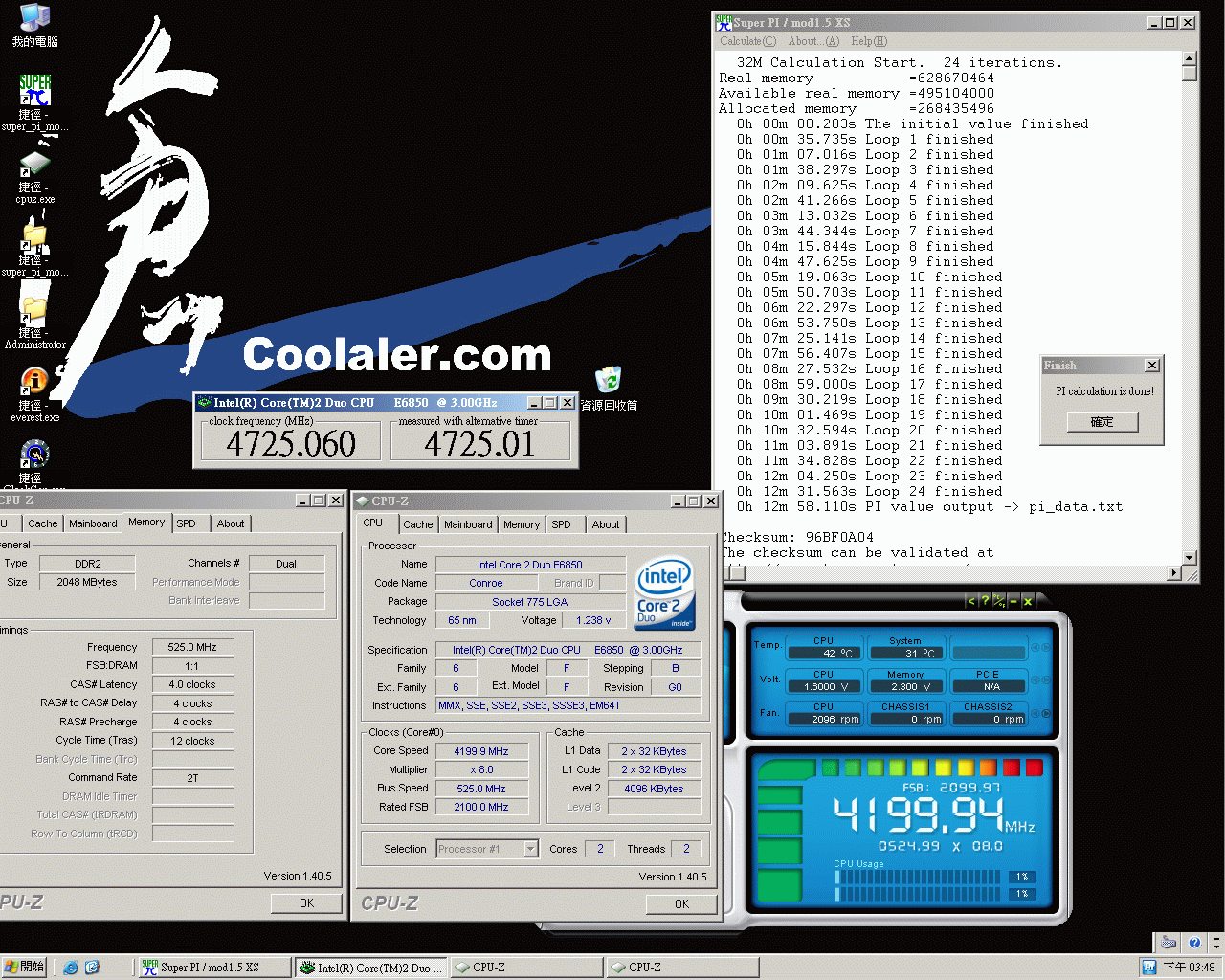Switch to Memory tab in CPU-Z processor window
The height and width of the screenshot is (980, 1225).
(522, 524)
